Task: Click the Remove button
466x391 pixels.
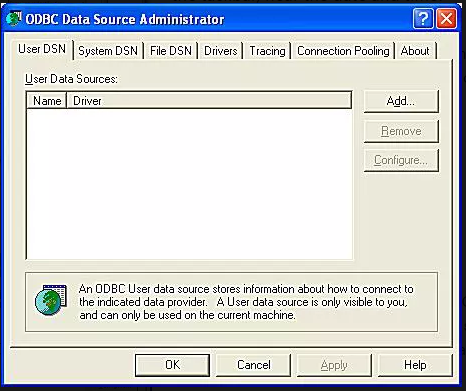Action: point(401,131)
